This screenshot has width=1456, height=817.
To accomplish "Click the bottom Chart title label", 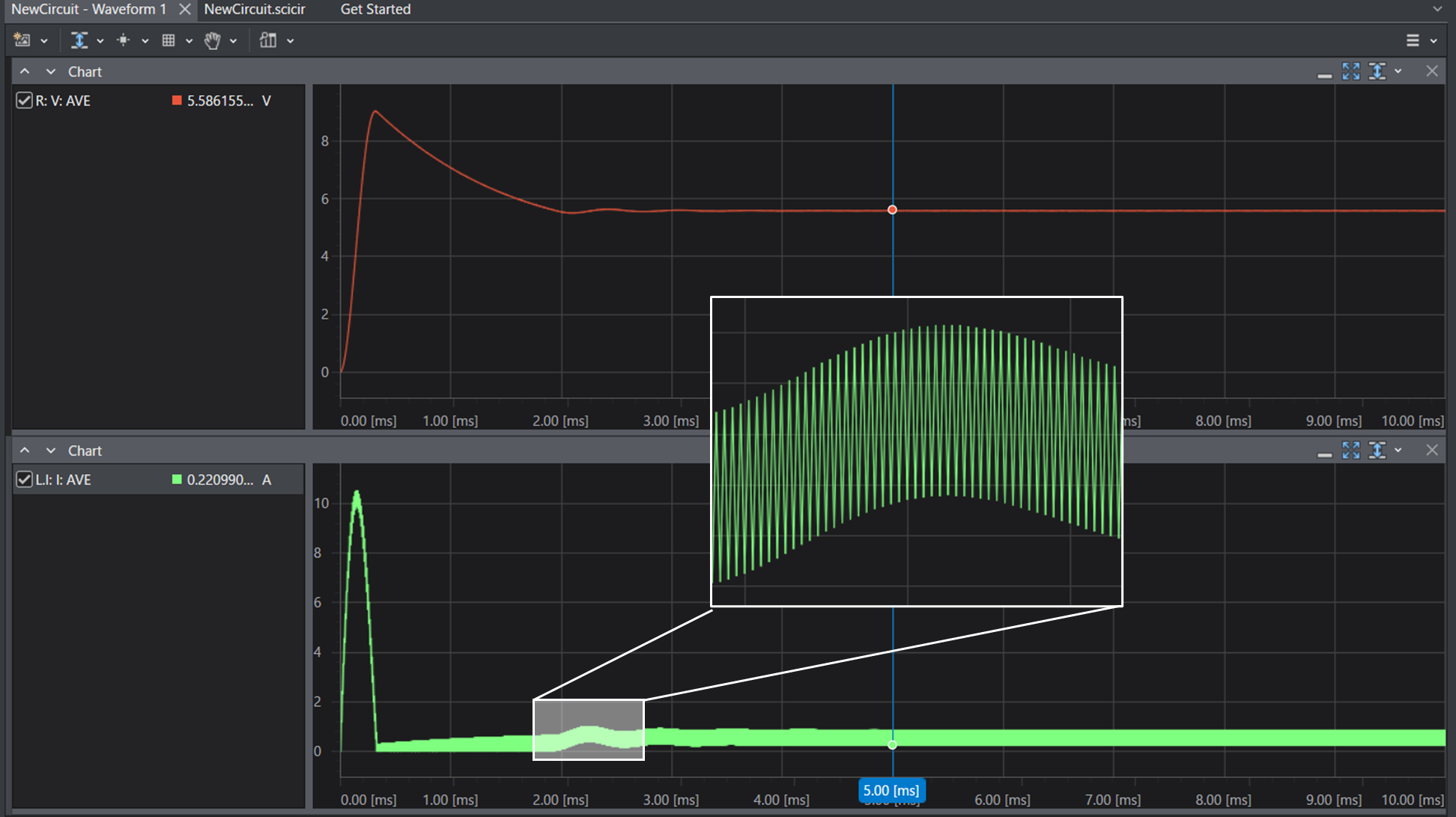I will coord(85,450).
